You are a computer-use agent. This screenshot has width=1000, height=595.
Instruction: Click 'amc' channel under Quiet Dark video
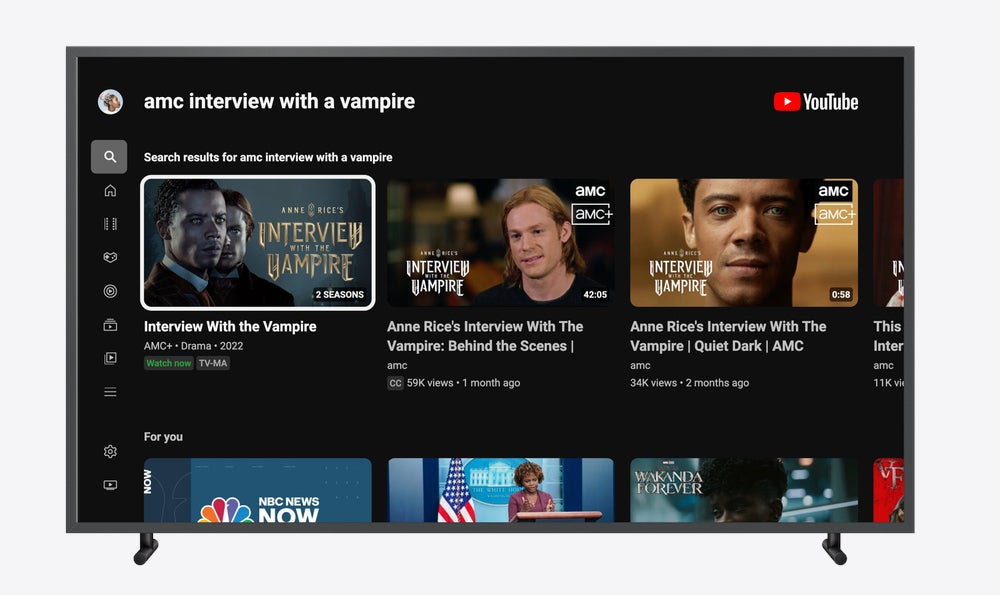point(640,365)
